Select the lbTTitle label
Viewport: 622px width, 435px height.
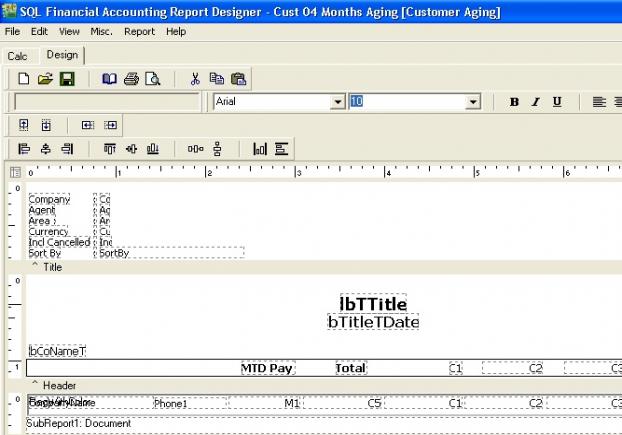click(x=373, y=304)
